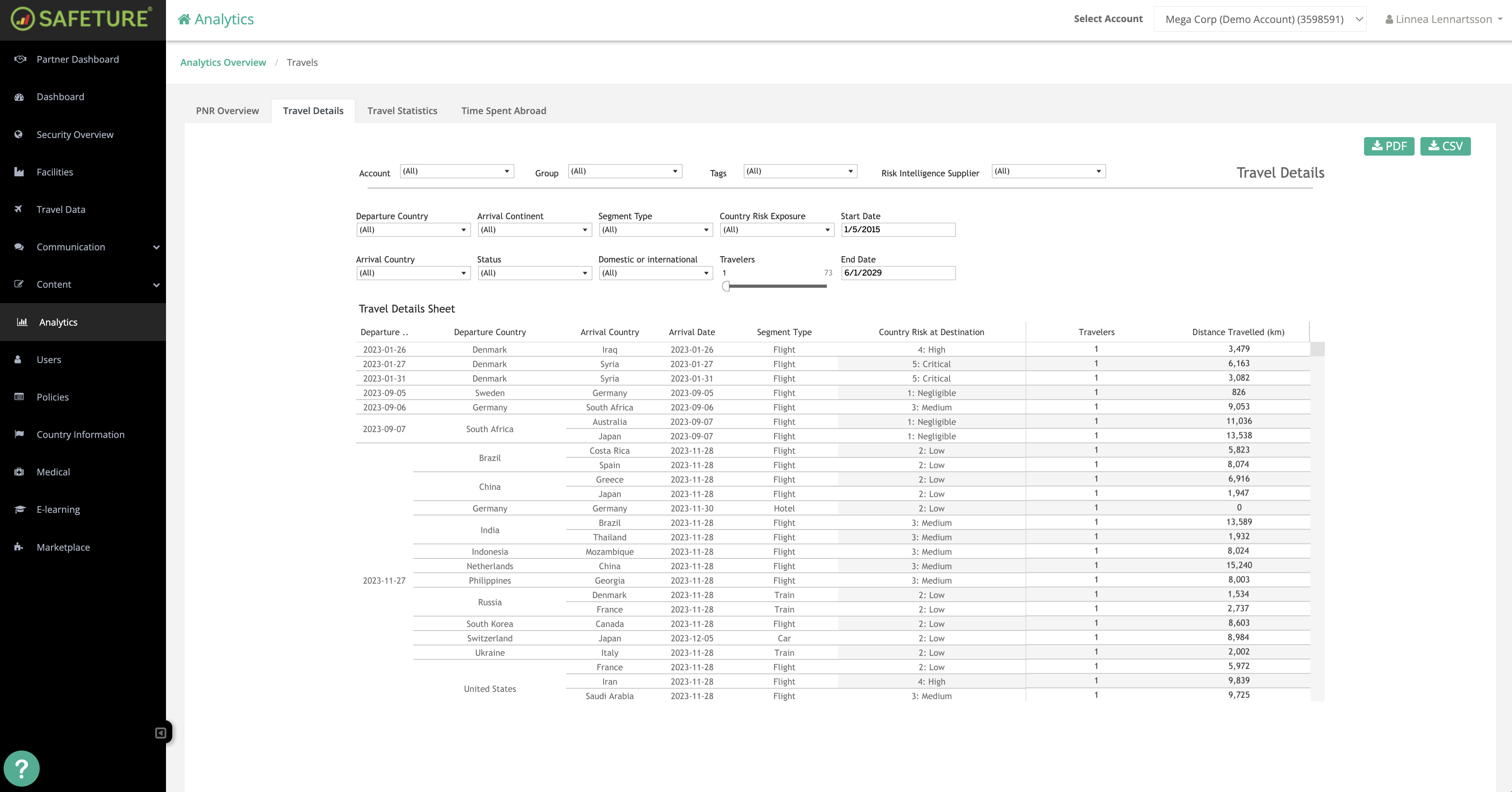Click the Analytics Overview breadcrumb link

[x=223, y=62]
